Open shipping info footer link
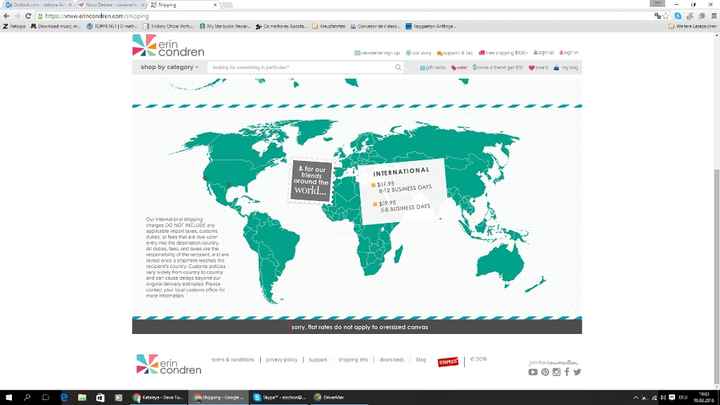This screenshot has width=720, height=405. click(353, 360)
